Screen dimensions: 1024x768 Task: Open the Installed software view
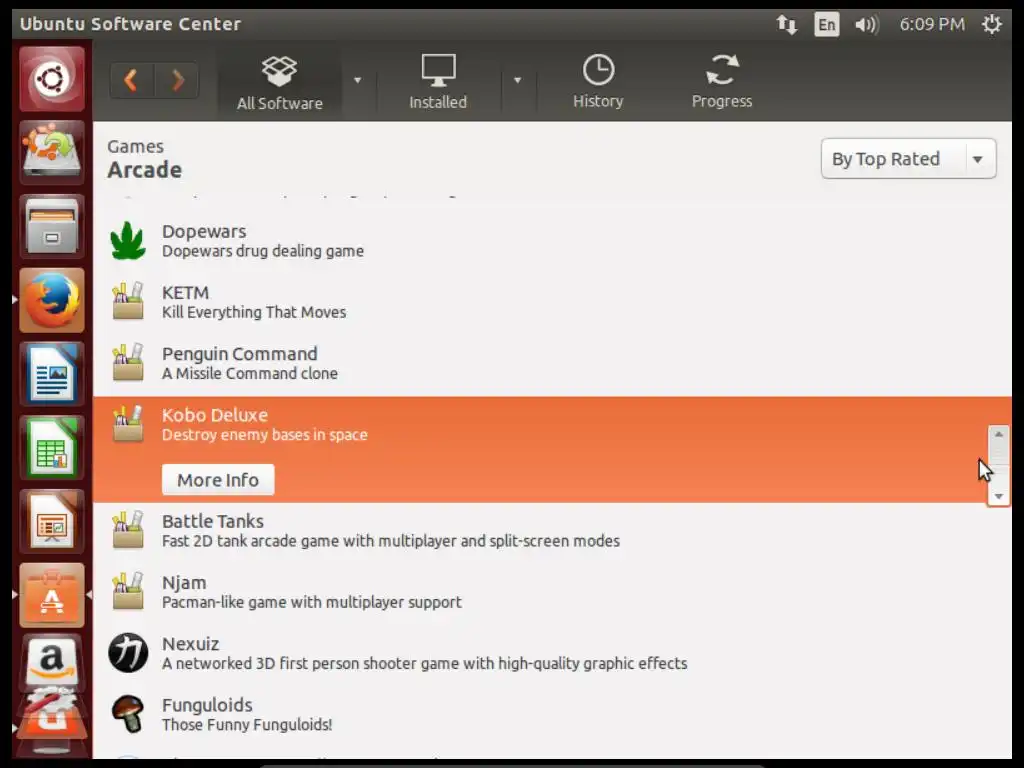click(438, 82)
